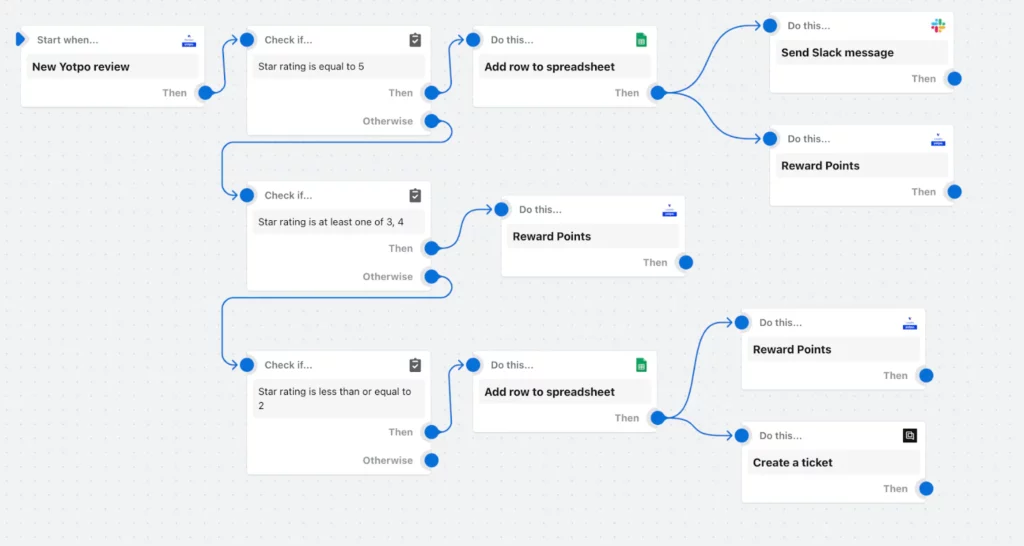Viewport: 1024px width, 546px height.
Task: Click the start flag icon beside 'Start when...'
Action: click(x=21, y=40)
